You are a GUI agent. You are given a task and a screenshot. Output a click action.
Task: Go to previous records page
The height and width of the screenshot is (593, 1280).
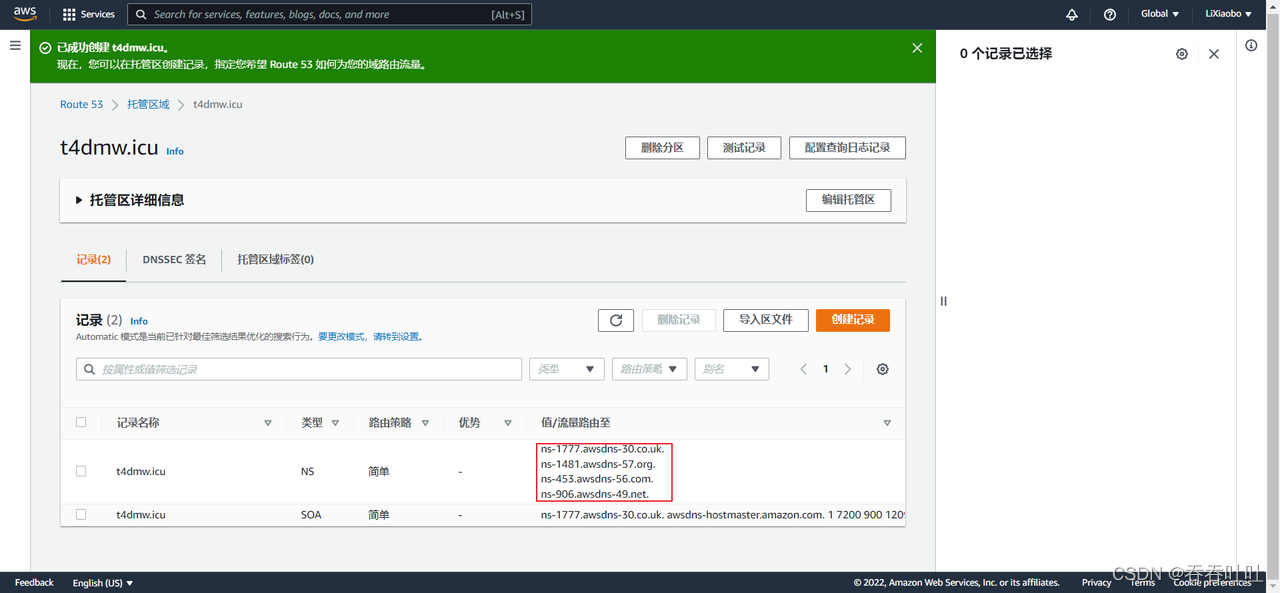pyautogui.click(x=803, y=369)
